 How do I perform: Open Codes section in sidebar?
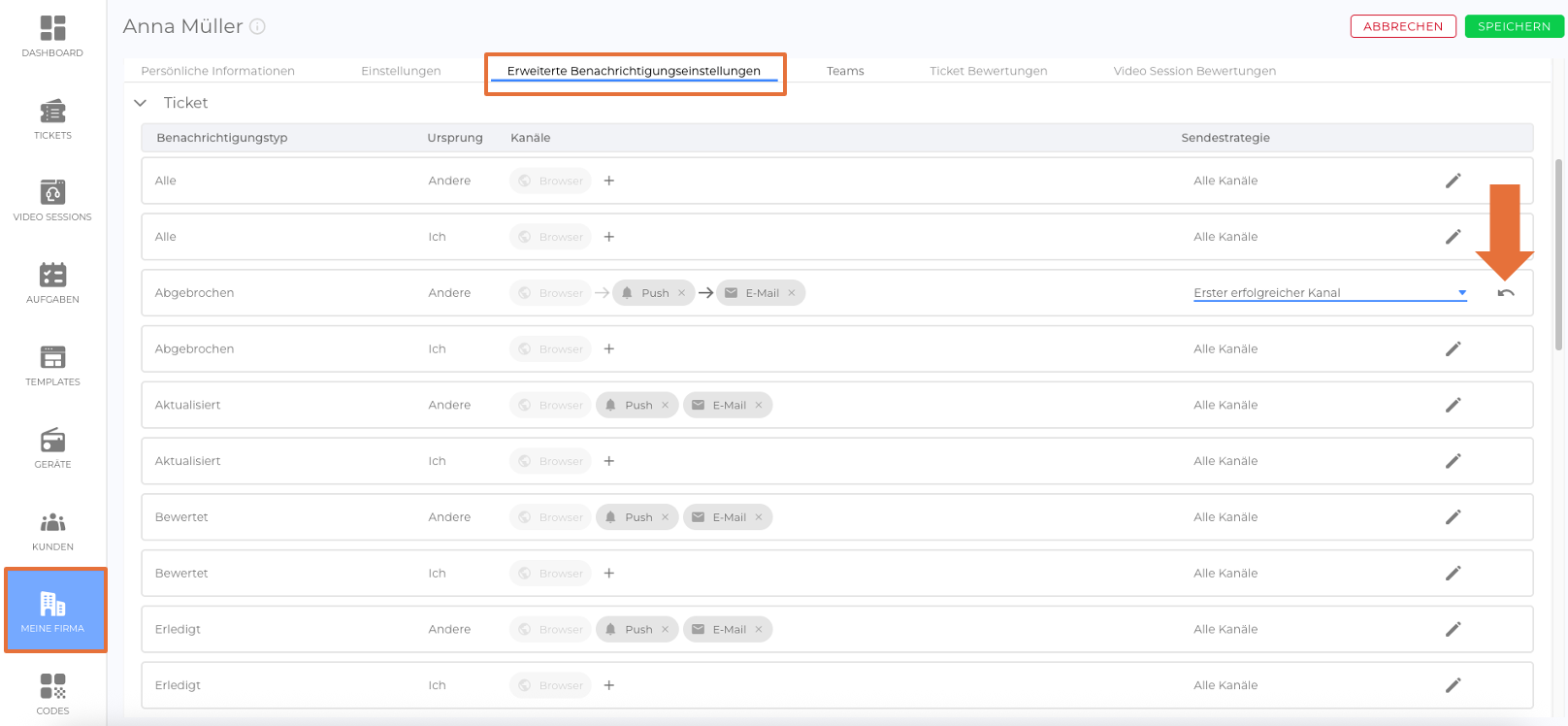click(52, 693)
